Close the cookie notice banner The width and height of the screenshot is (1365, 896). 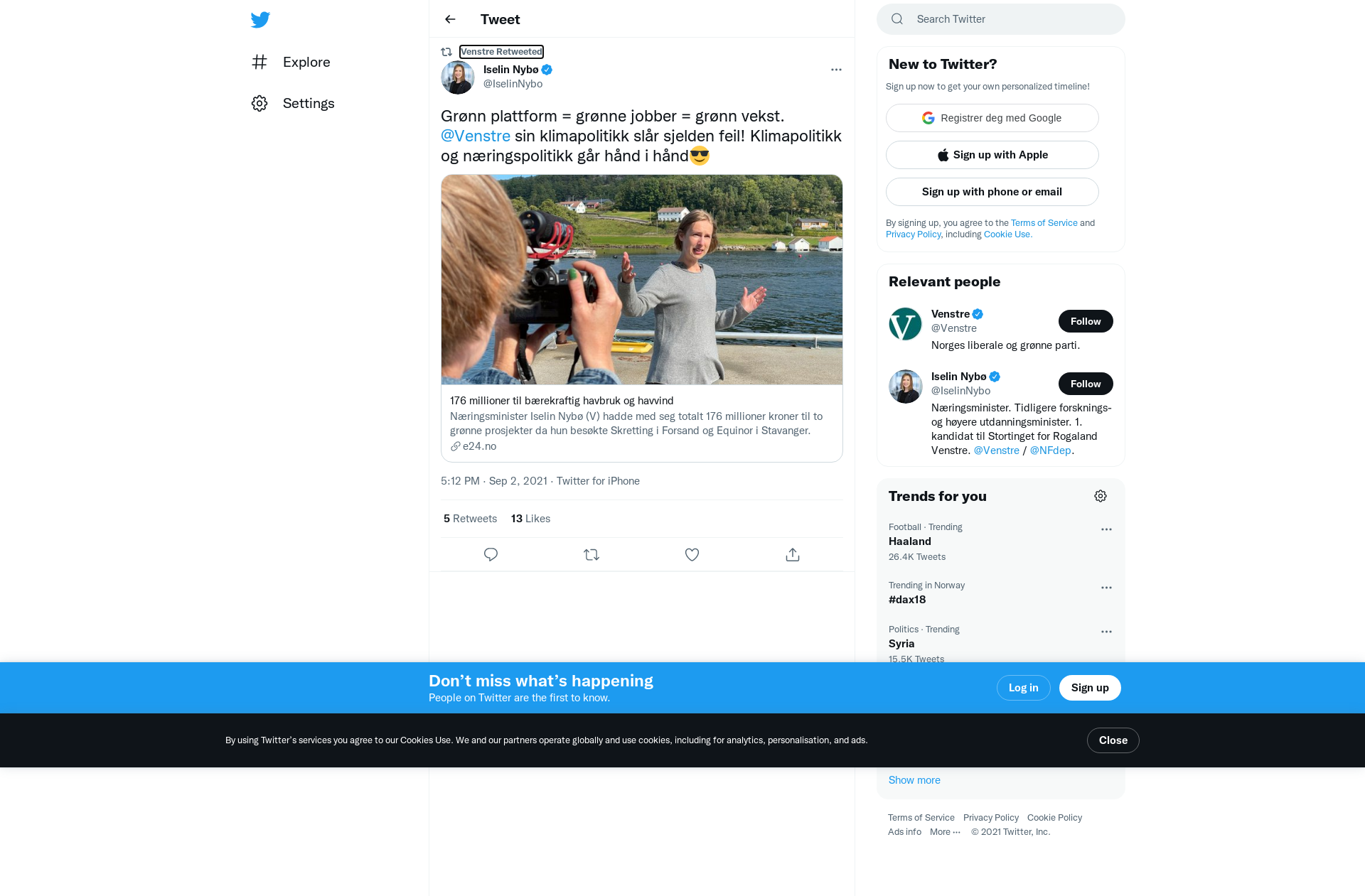tap(1113, 740)
